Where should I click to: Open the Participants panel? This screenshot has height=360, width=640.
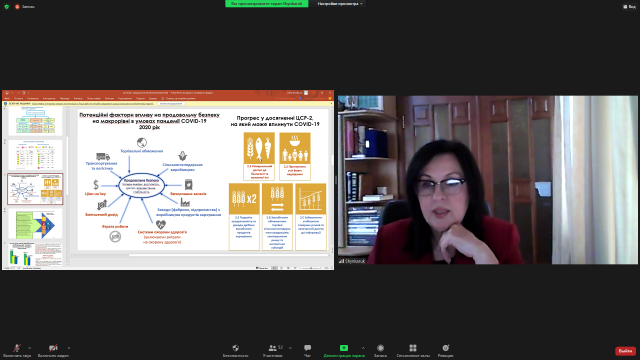[273, 350]
